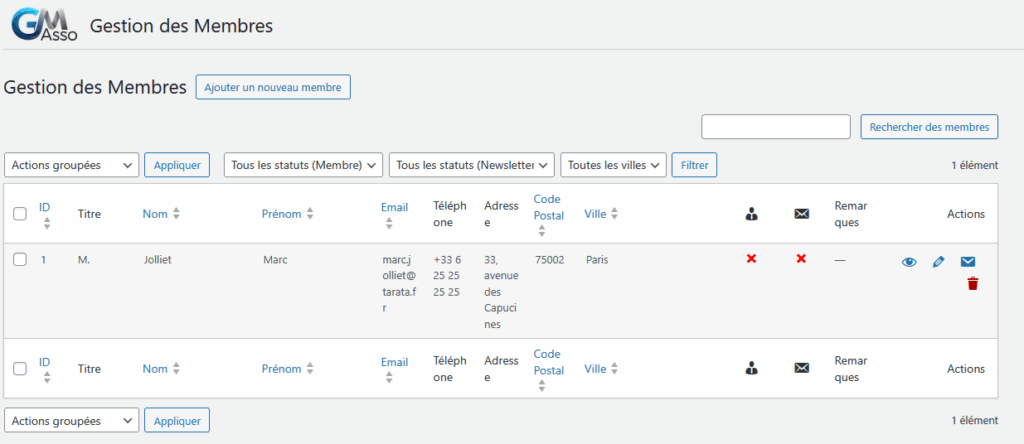Click bottom 1 élément count
Viewport: 1024px width, 444px height.
pos(974,420)
